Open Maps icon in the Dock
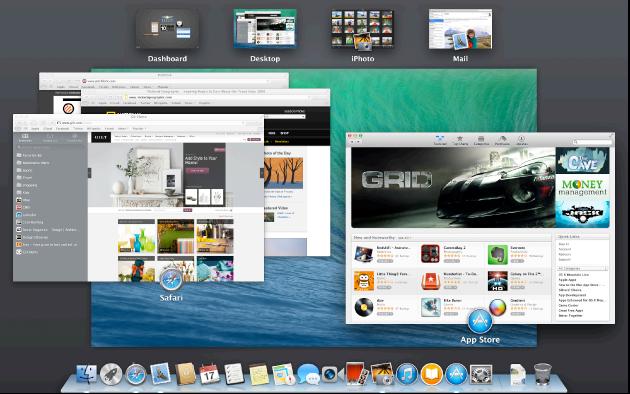 283,374
